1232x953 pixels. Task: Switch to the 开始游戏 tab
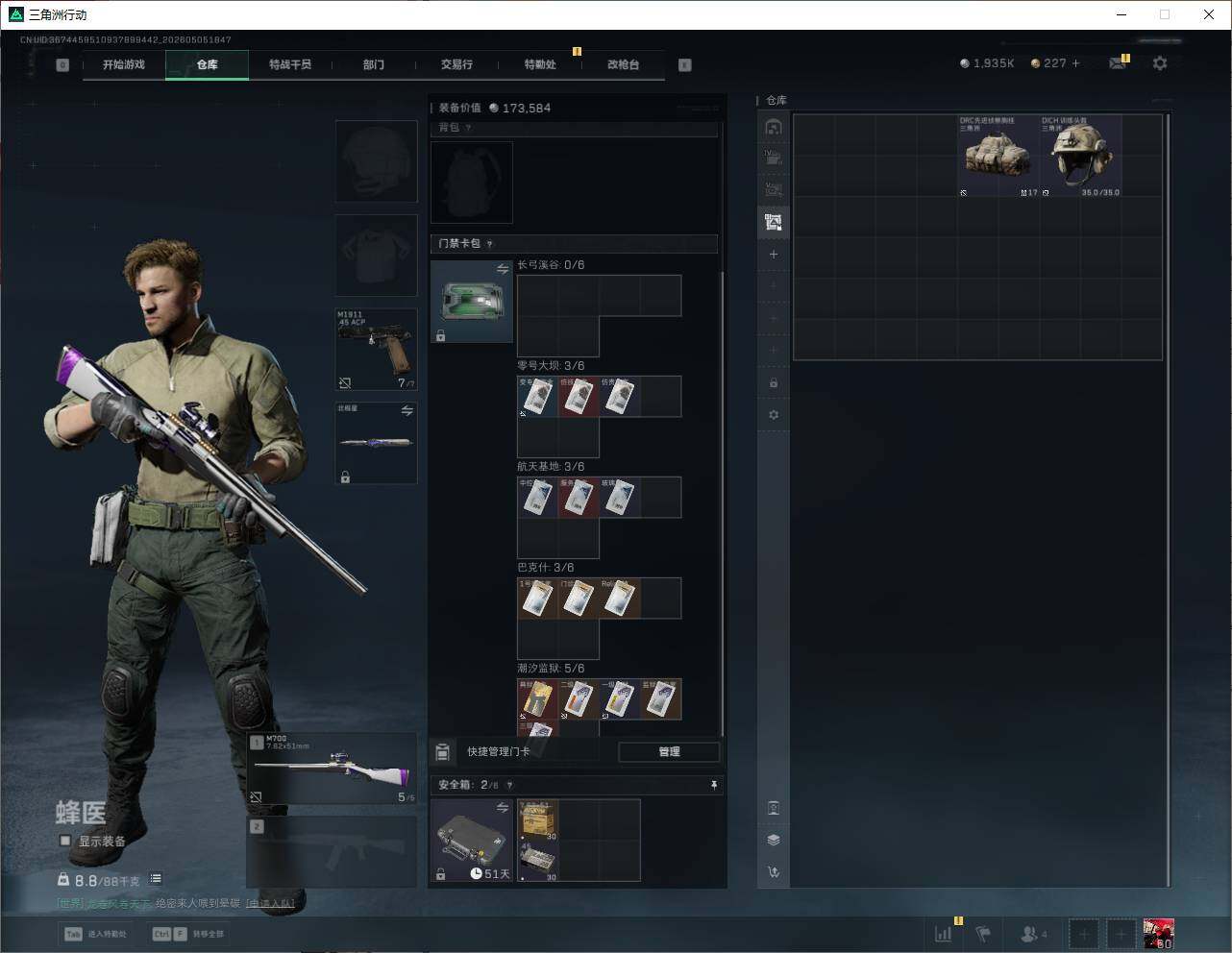click(124, 64)
